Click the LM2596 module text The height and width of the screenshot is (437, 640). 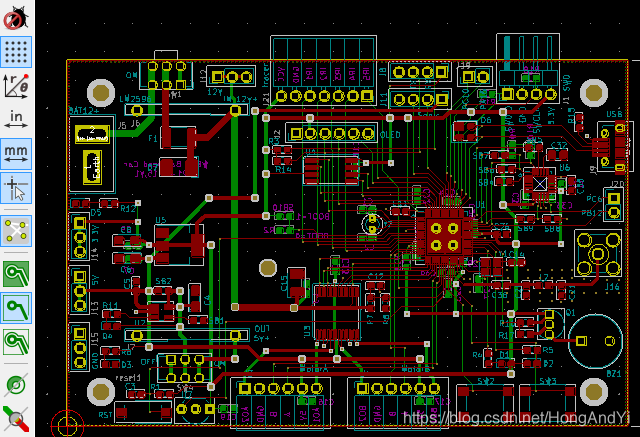tap(135, 99)
